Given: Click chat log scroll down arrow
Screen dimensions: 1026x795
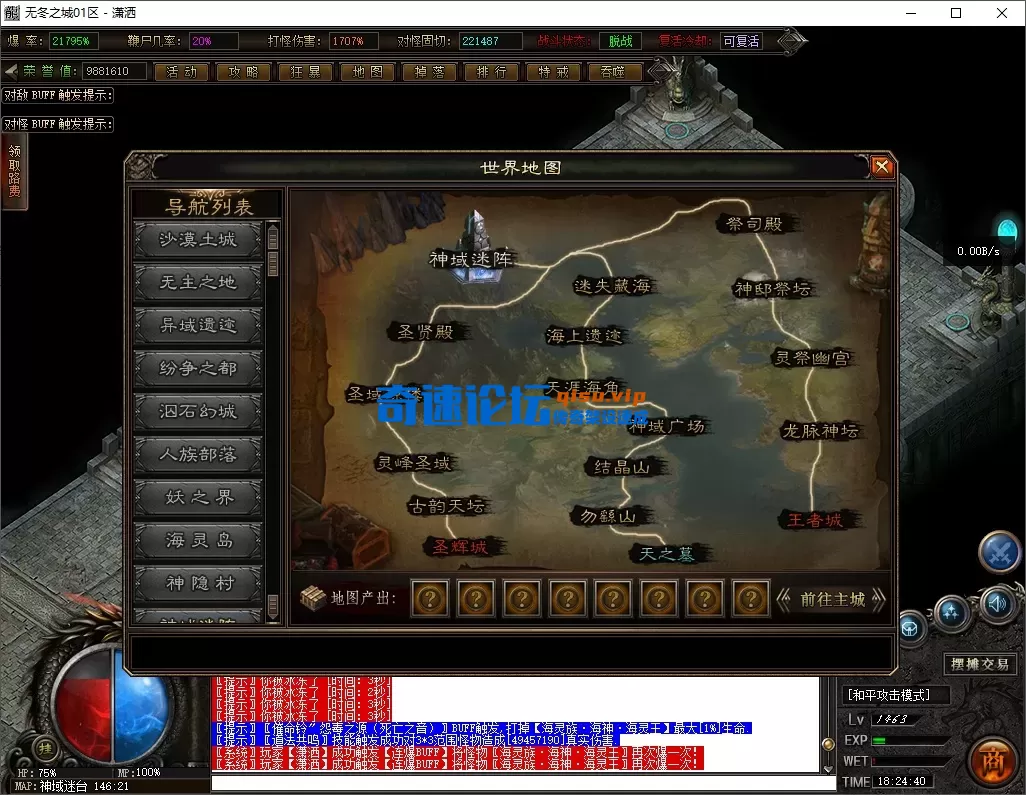Looking at the screenshot, I should 828,768.
